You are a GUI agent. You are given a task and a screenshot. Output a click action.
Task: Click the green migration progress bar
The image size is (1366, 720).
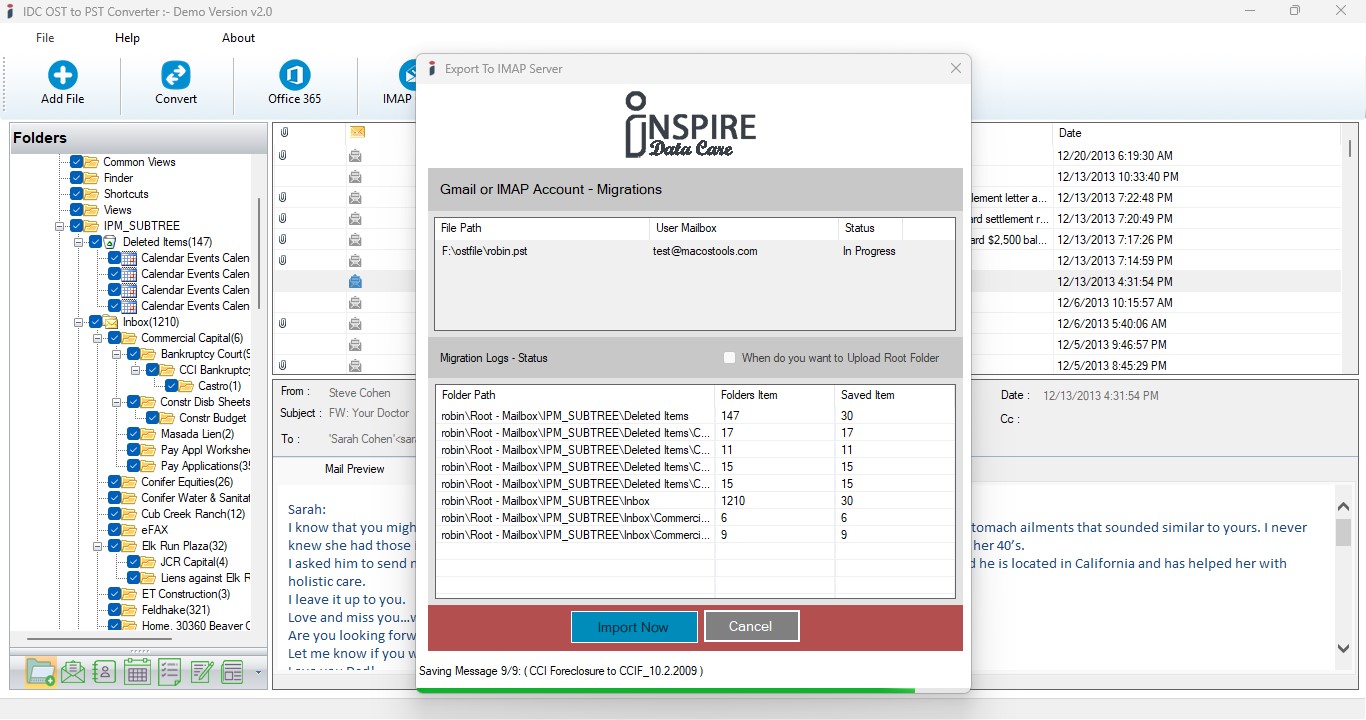coord(666,690)
